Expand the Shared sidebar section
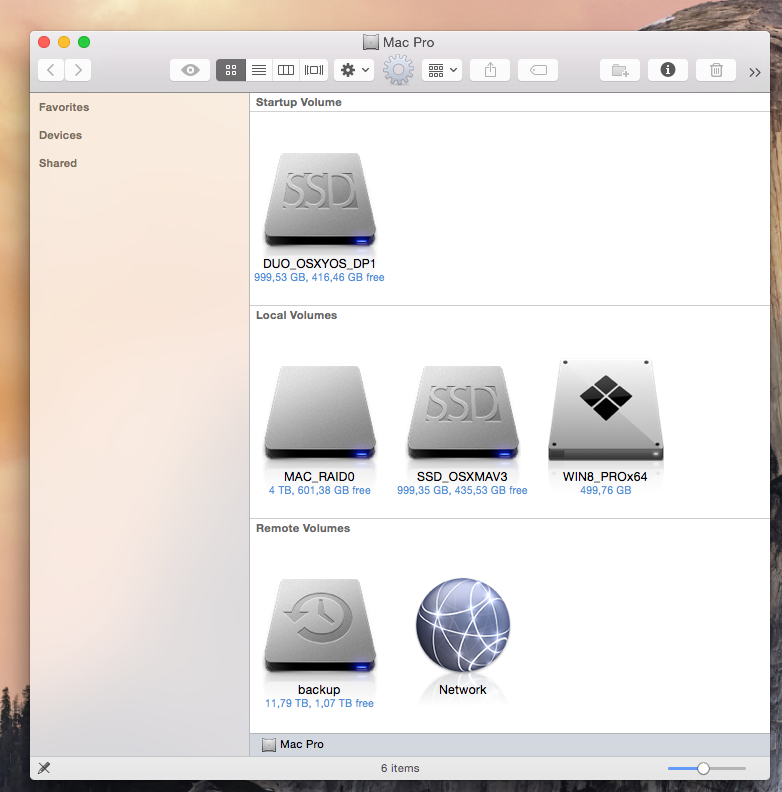 click(58, 163)
